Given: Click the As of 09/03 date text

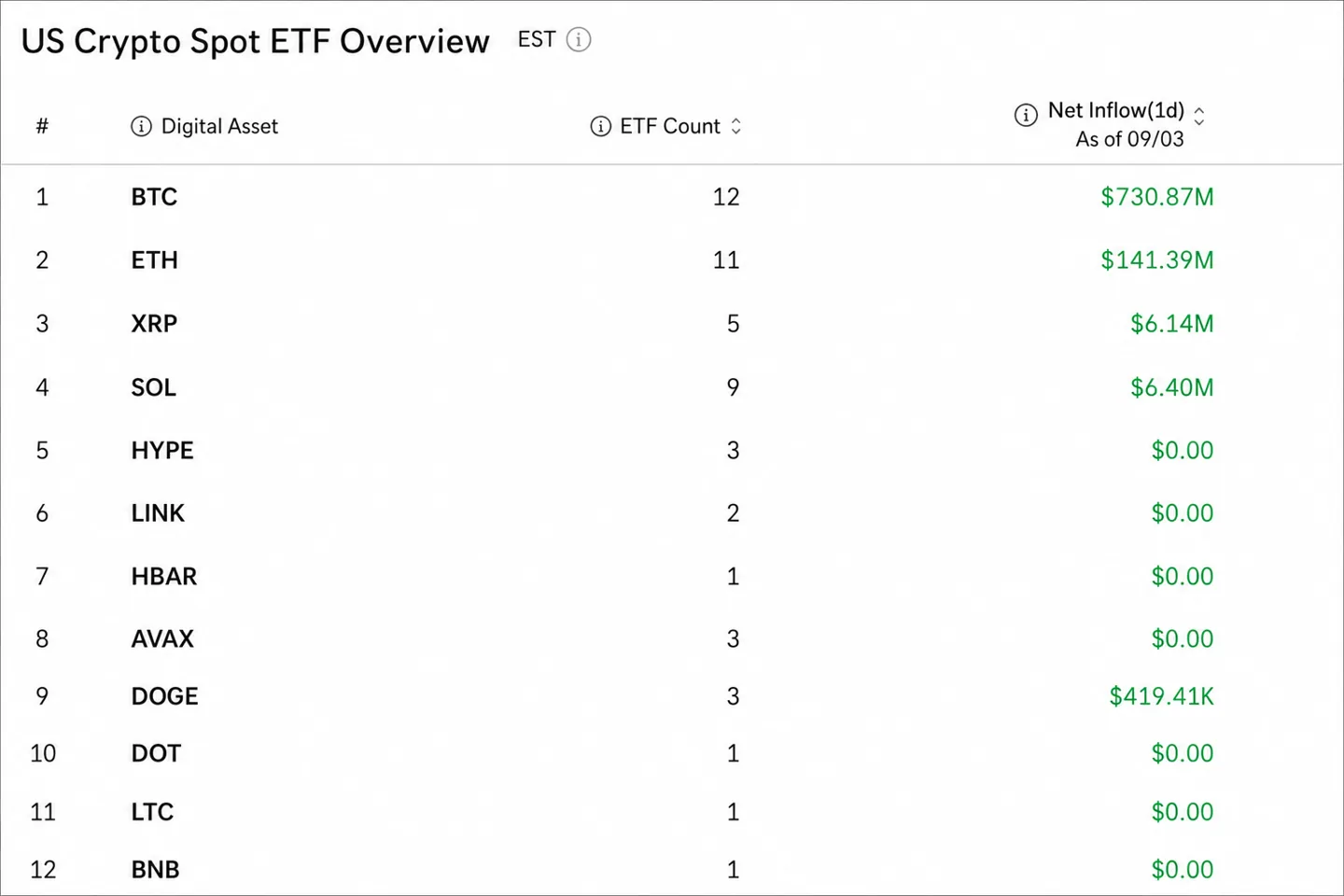Looking at the screenshot, I should coord(1129,139).
